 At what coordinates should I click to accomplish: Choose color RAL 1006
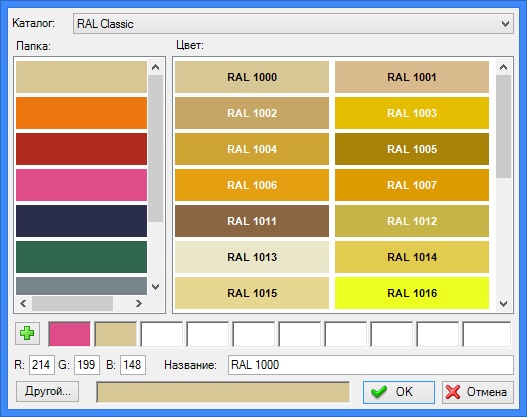252,185
